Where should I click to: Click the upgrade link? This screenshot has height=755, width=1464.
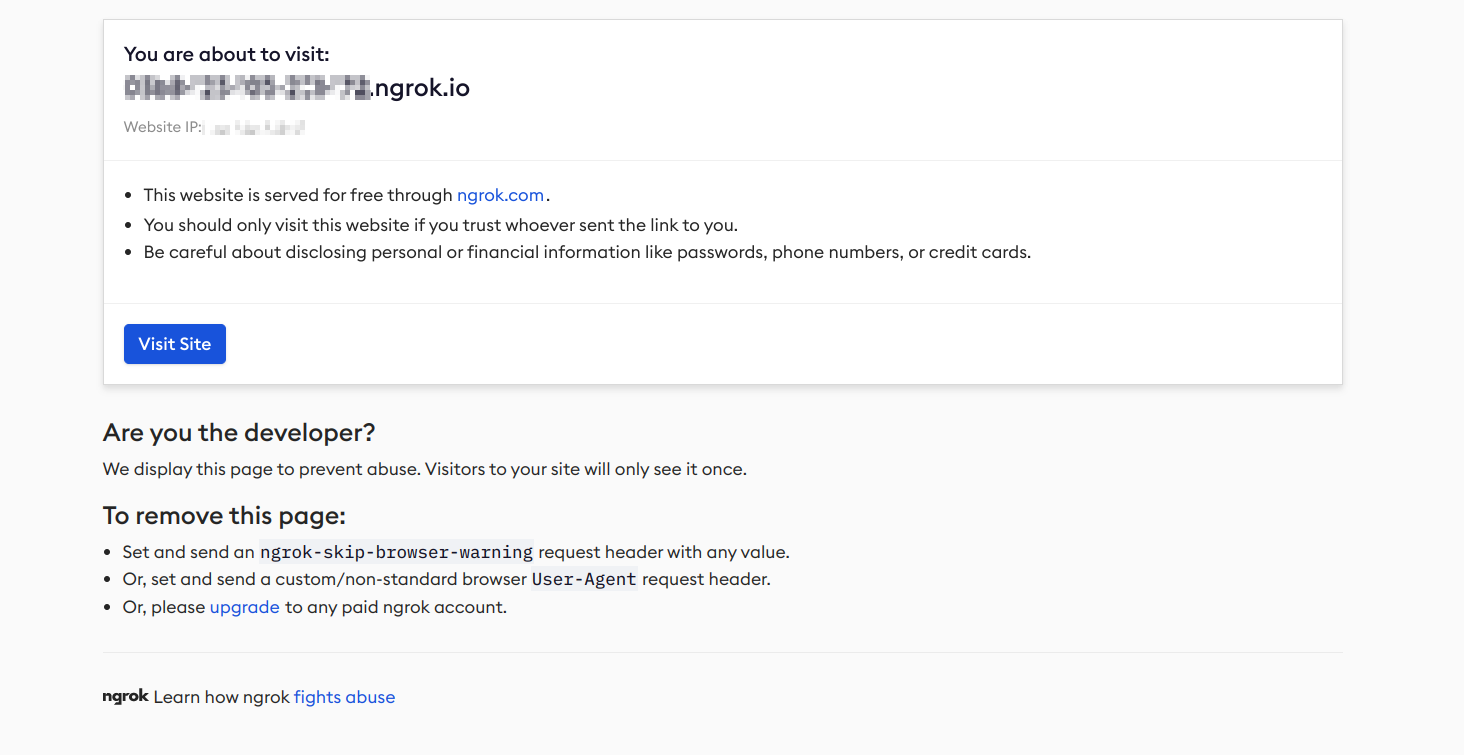[x=244, y=607]
